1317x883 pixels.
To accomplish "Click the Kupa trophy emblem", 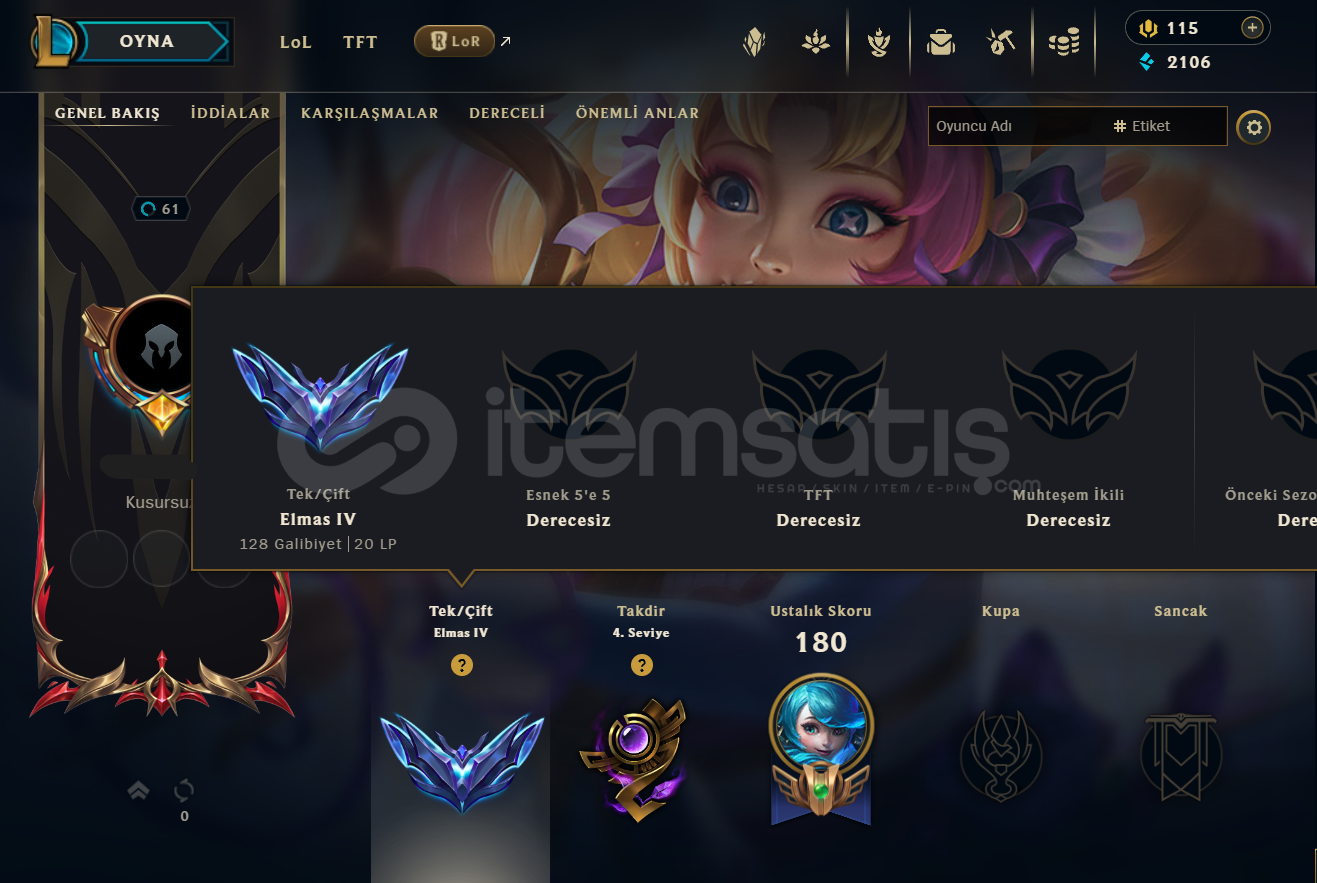I will coord(1001,755).
